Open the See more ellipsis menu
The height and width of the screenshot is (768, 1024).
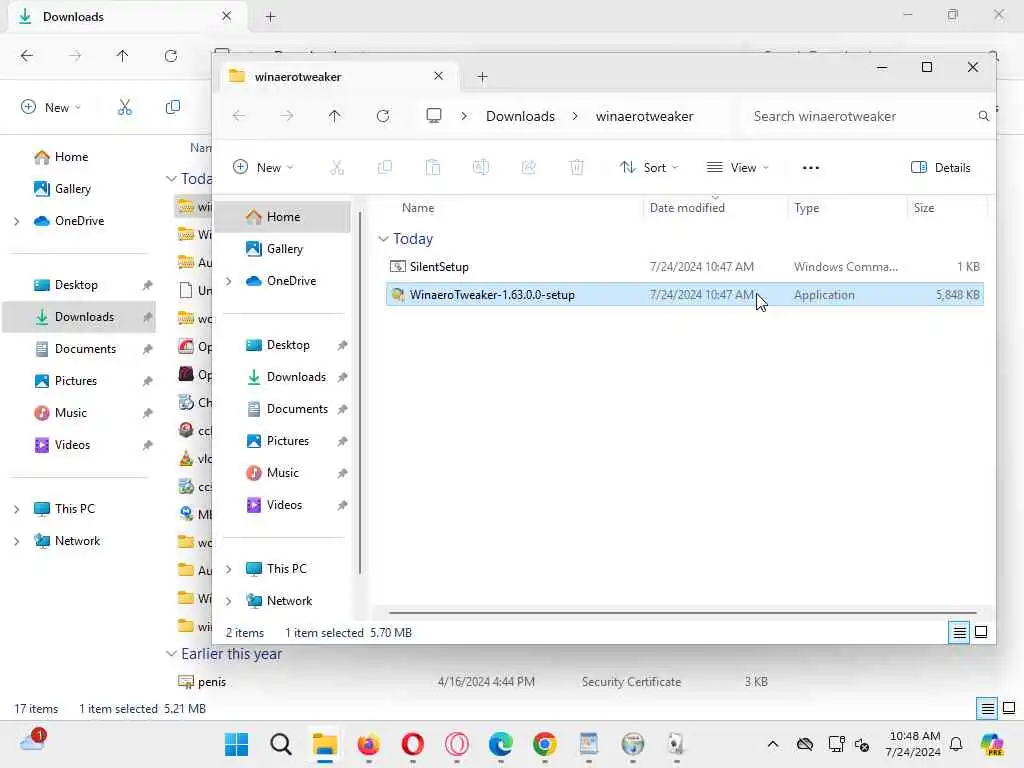click(x=810, y=168)
